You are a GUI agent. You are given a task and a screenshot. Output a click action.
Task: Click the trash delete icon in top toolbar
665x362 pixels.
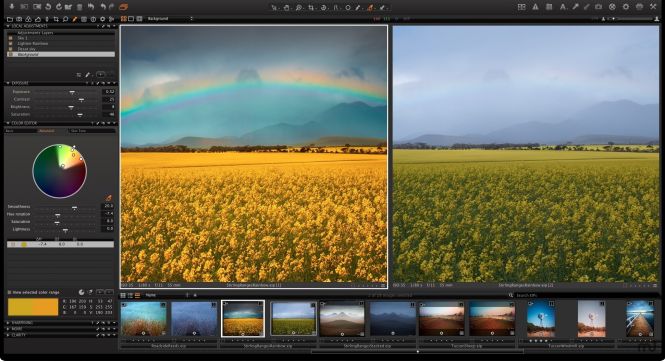click(x=79, y=7)
